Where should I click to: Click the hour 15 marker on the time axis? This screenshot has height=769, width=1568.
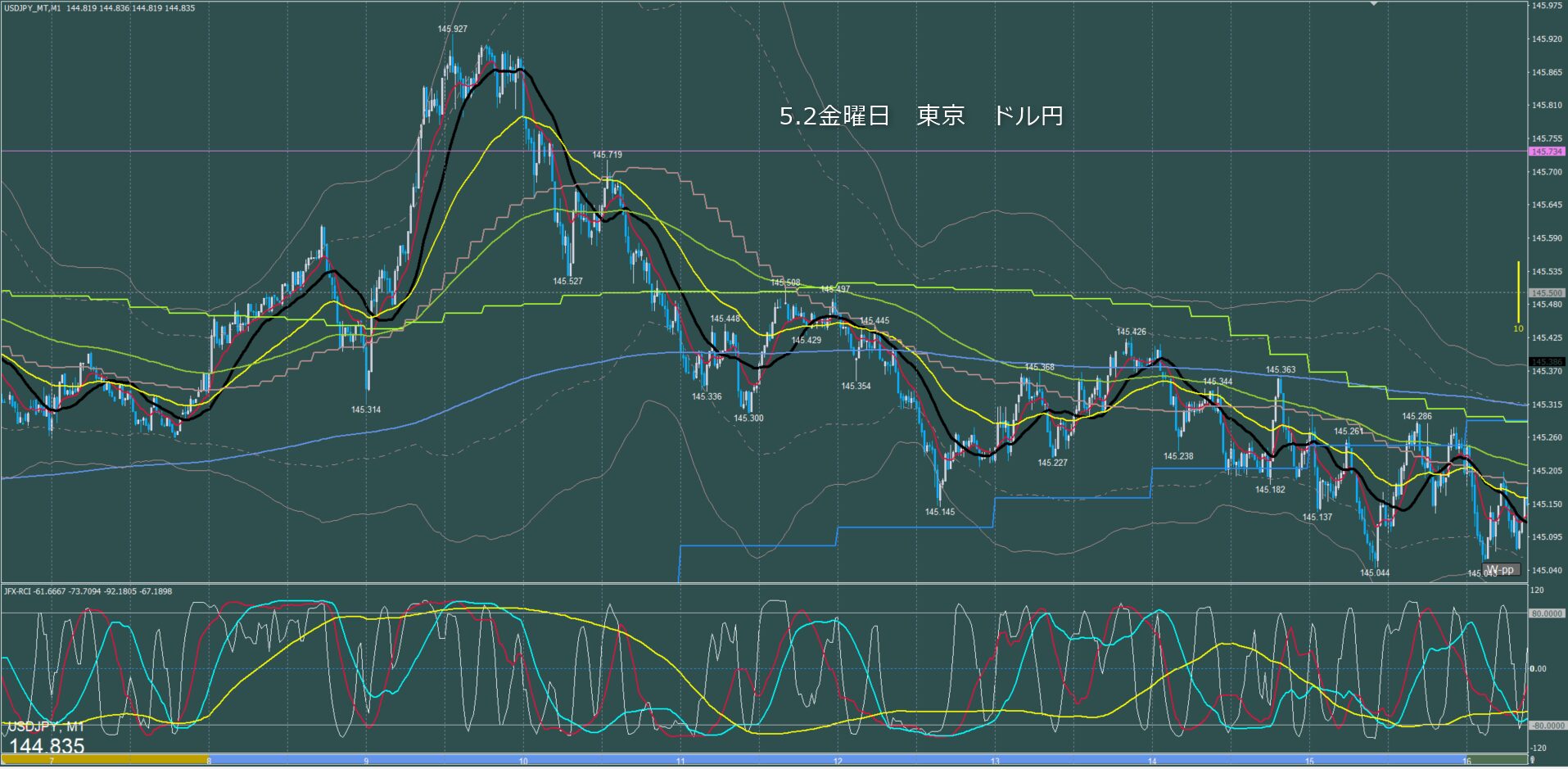(x=1309, y=761)
